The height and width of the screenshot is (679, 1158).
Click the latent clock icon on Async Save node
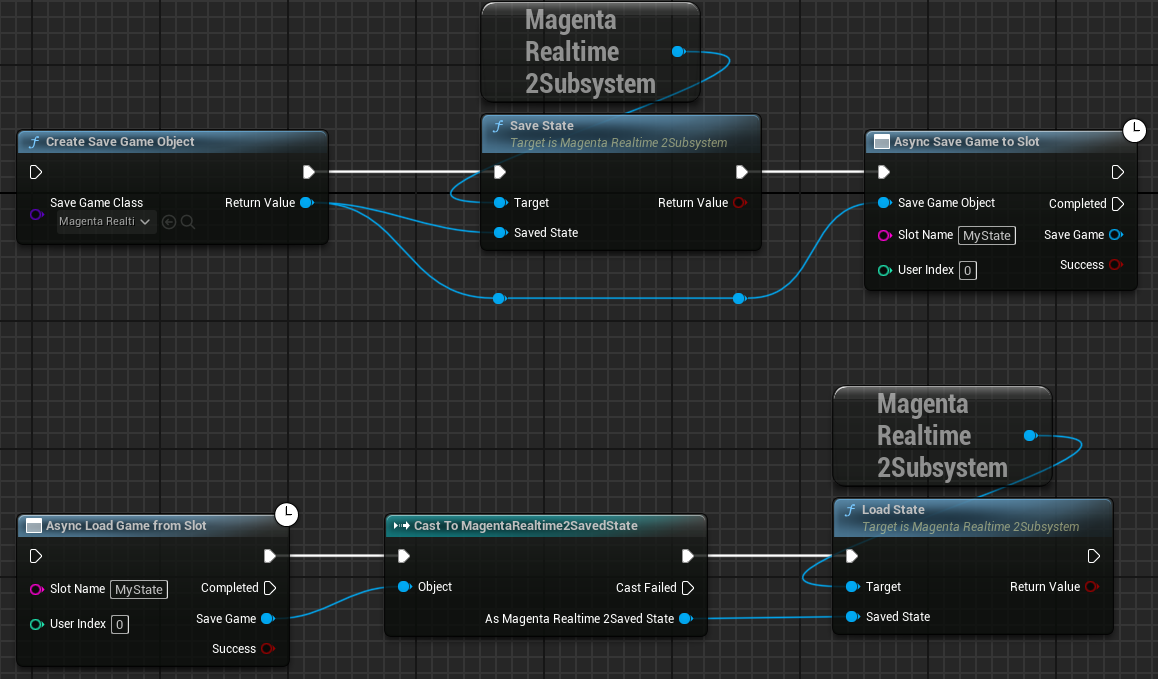pos(1134,131)
